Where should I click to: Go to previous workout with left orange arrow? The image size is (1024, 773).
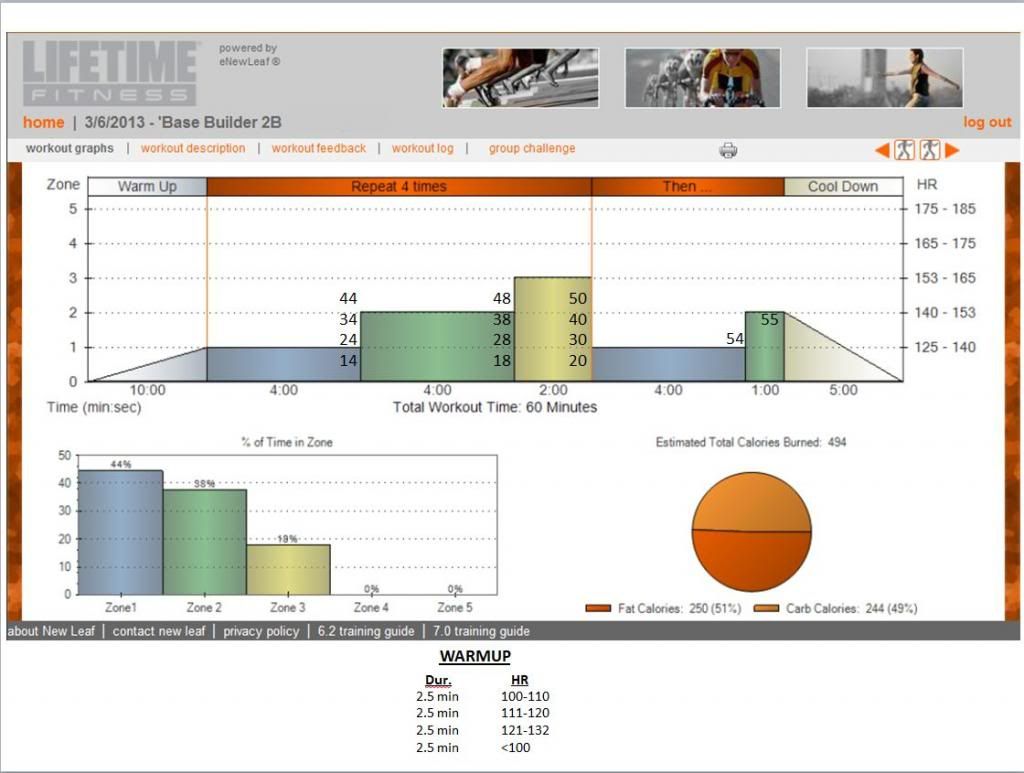pos(882,150)
